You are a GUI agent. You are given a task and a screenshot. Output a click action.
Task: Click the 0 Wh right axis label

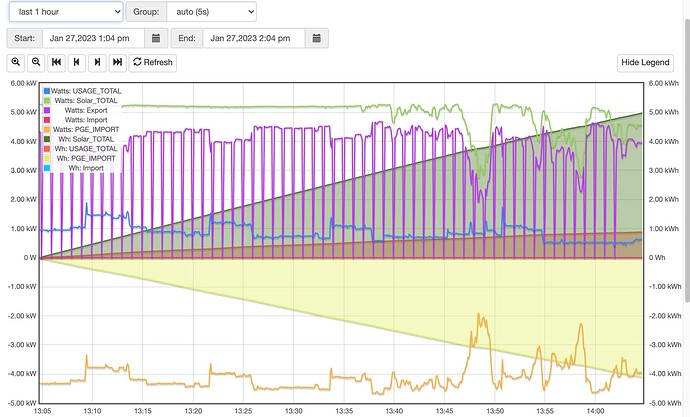tap(657, 258)
